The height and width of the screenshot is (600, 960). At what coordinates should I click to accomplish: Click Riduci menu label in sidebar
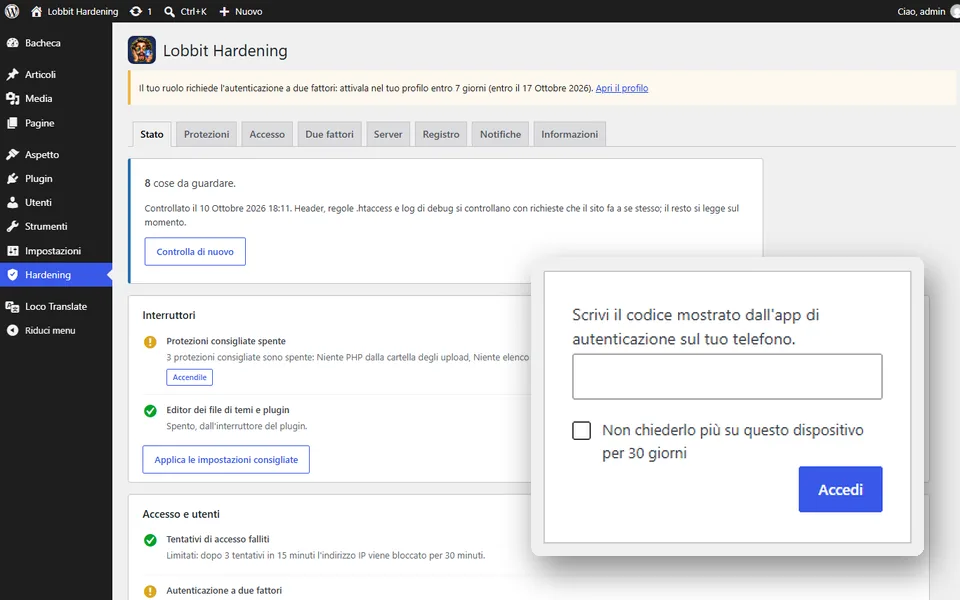click(x=50, y=331)
